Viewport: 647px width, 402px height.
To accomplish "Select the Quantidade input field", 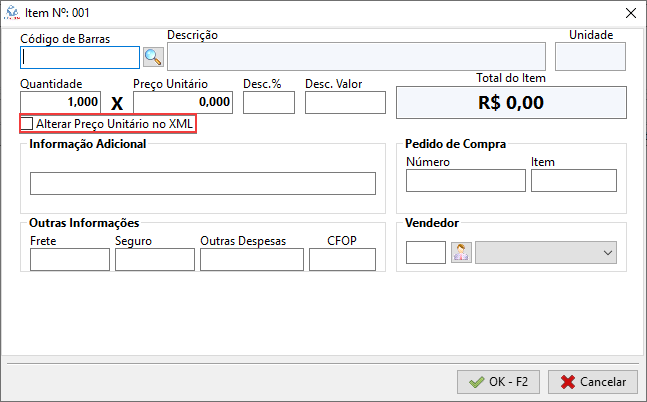I will [x=60, y=102].
